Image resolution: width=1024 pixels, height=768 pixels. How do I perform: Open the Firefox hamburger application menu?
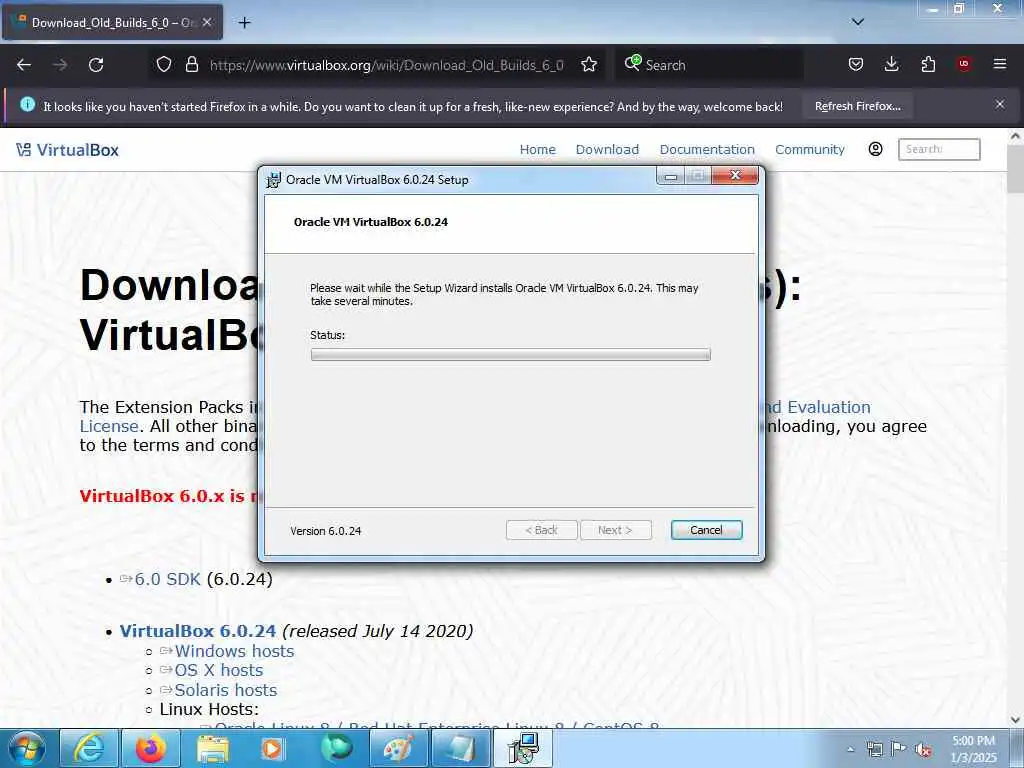[x=999, y=64]
